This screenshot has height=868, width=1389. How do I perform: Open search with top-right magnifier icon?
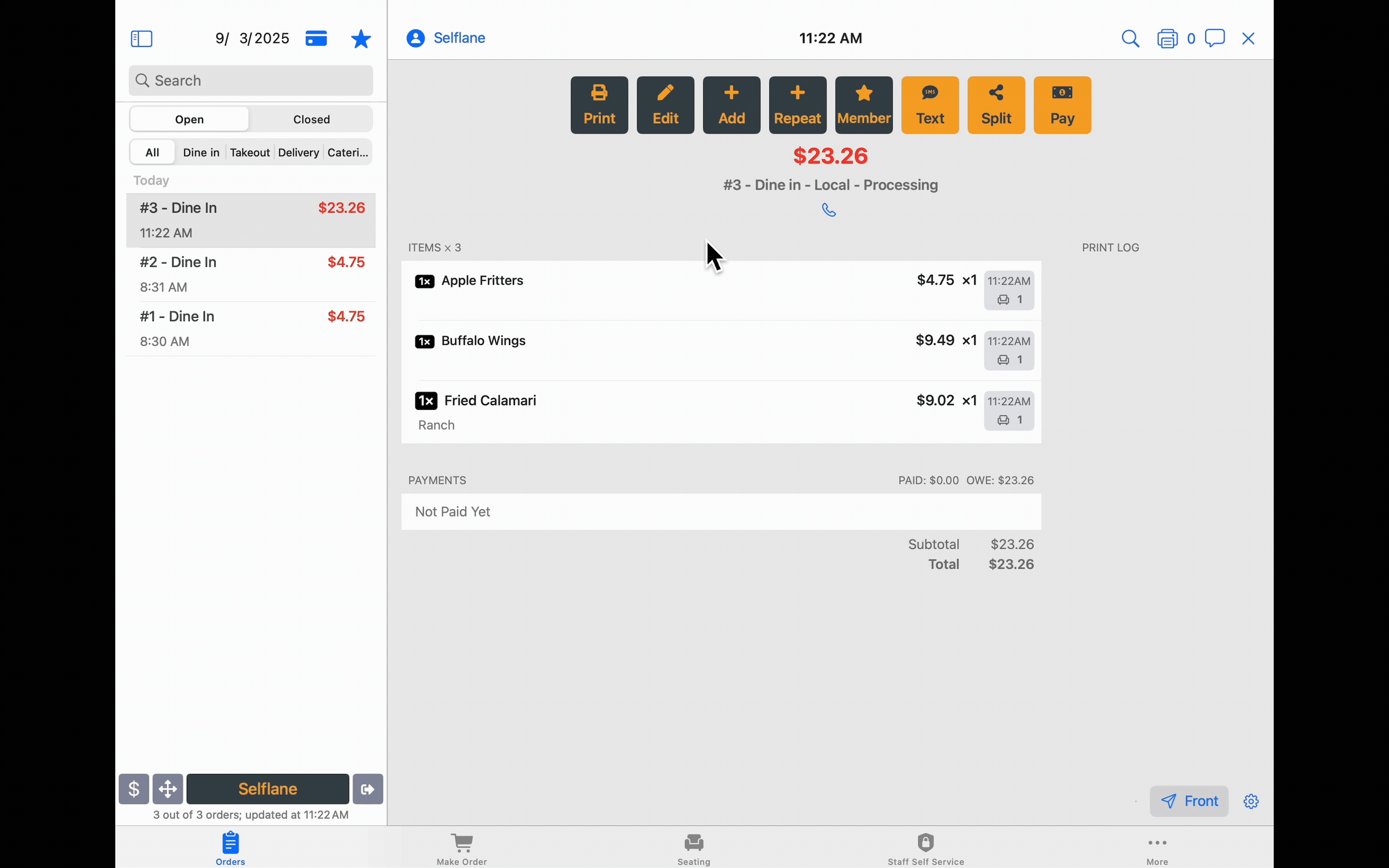[x=1130, y=39]
